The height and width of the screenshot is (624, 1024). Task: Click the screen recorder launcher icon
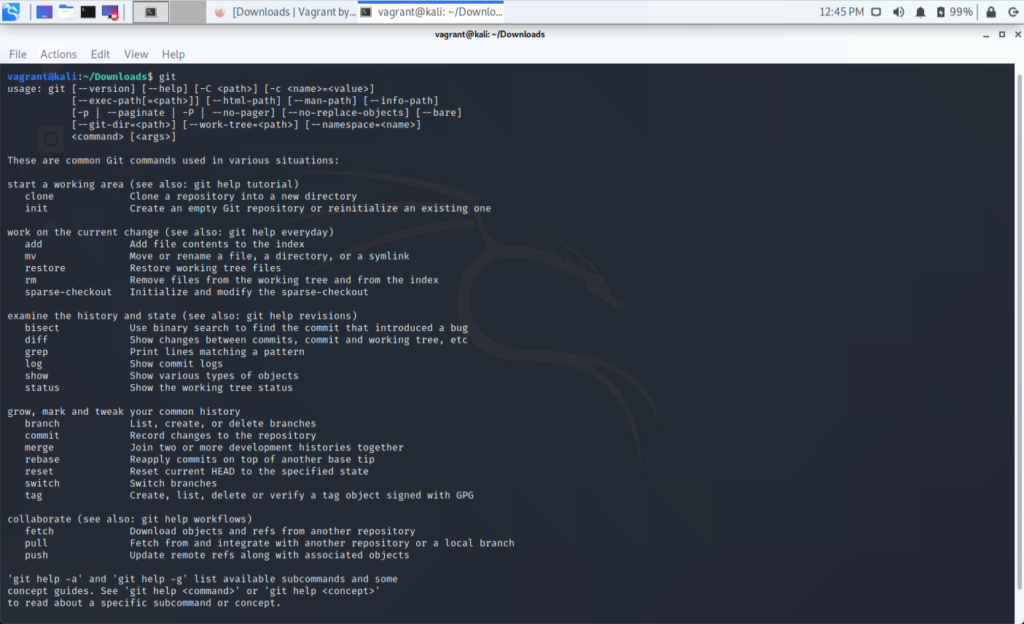click(x=110, y=12)
